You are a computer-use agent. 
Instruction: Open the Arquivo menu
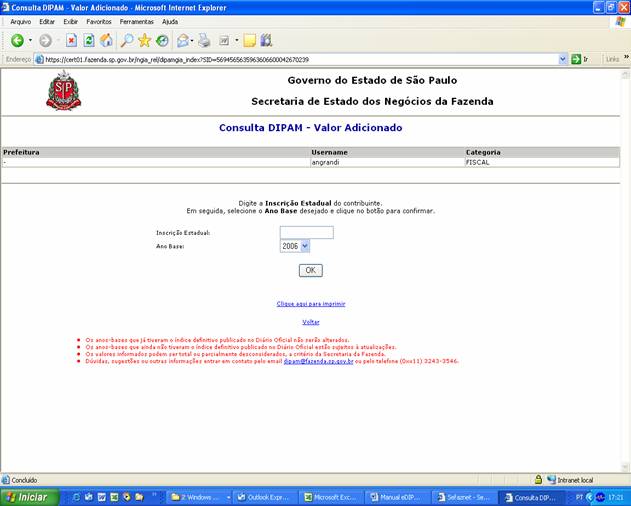pyautogui.click(x=20, y=21)
